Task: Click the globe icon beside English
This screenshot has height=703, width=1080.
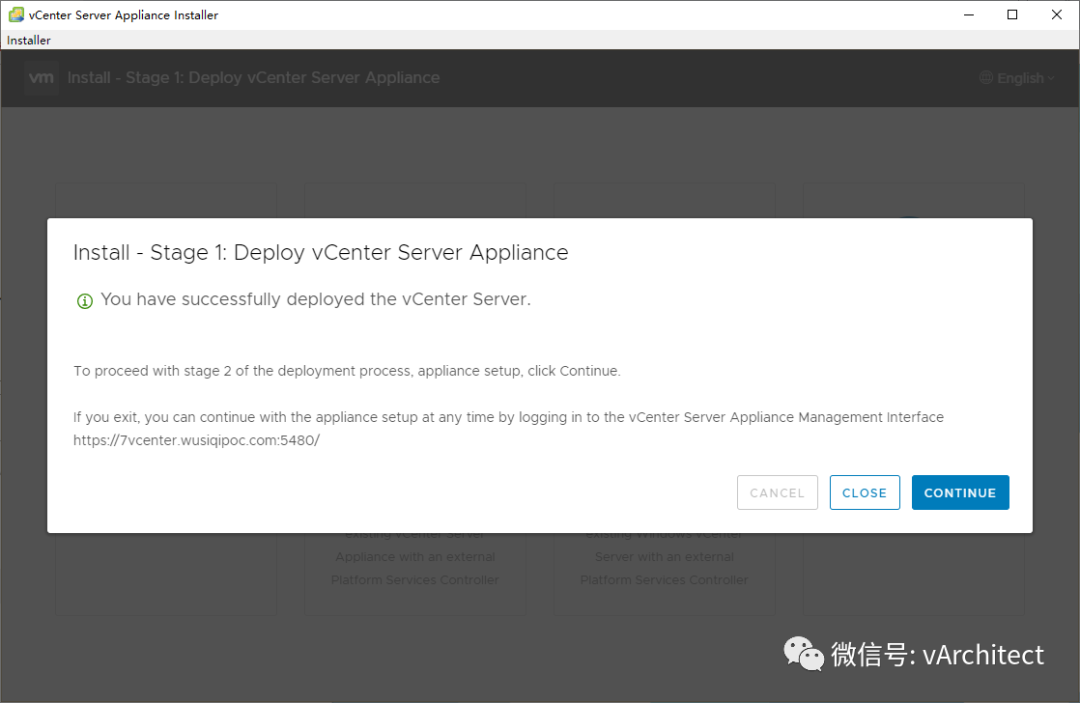Action: tap(986, 78)
